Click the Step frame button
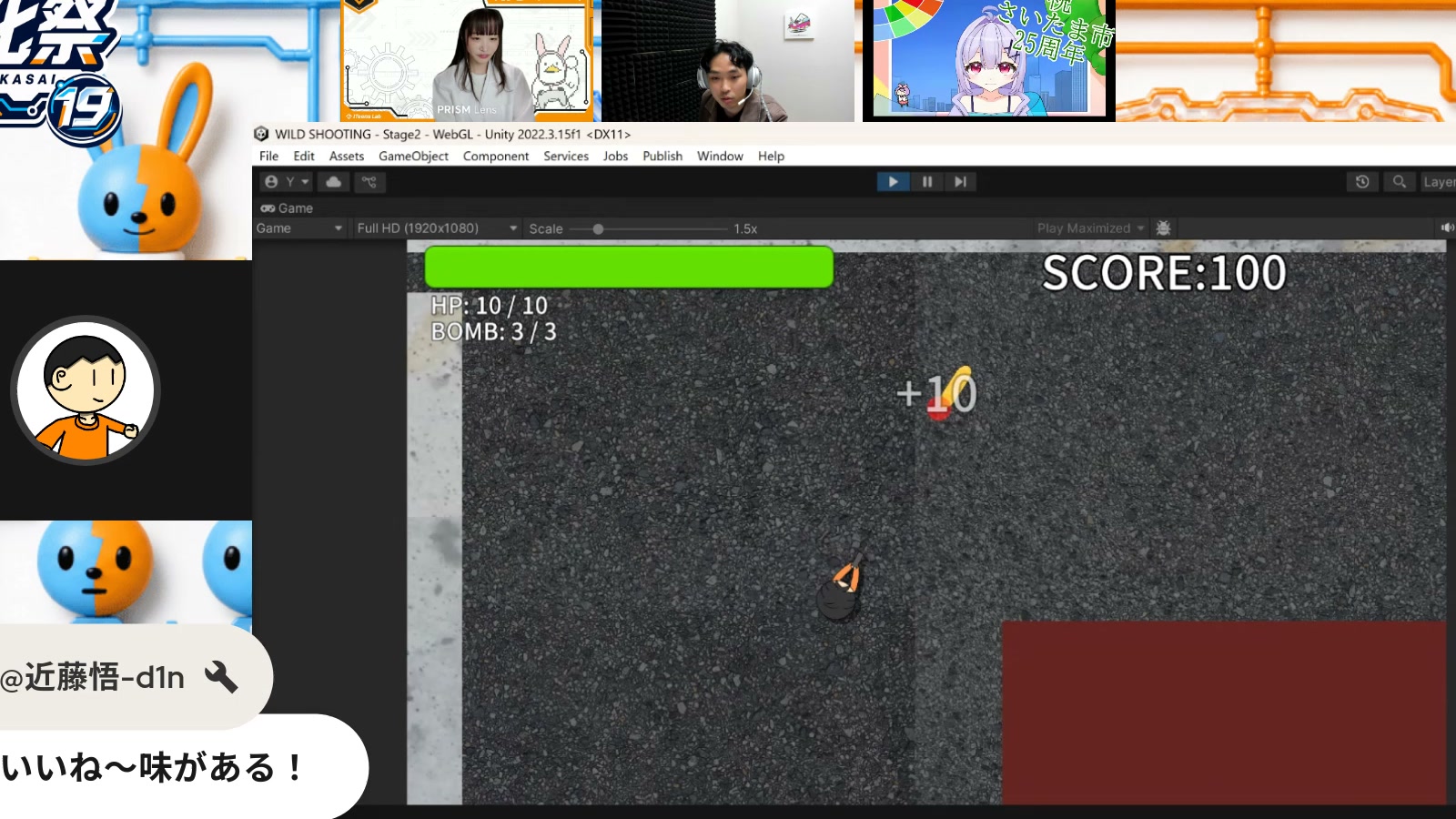 tap(960, 182)
